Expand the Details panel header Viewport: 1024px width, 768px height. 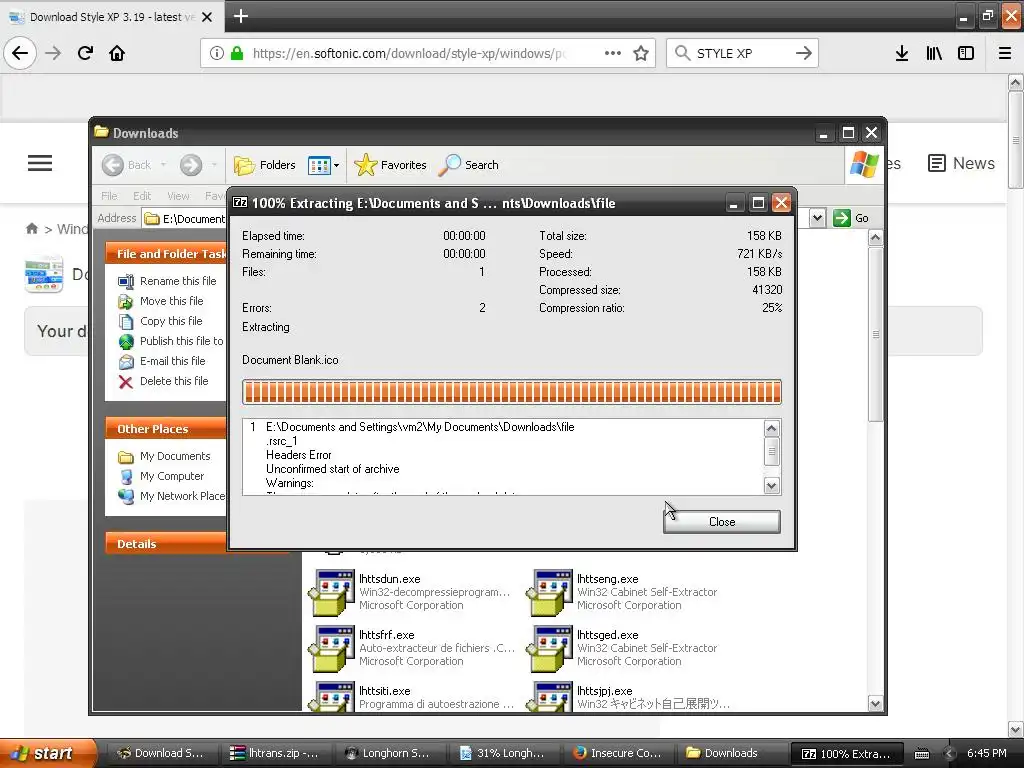click(166, 544)
